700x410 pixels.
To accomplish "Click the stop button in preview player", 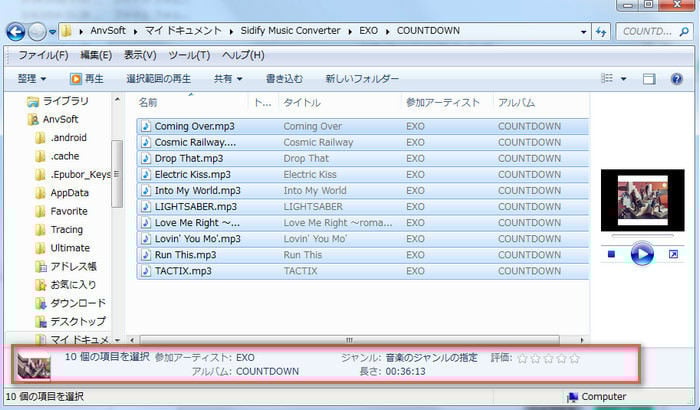I will coord(612,254).
